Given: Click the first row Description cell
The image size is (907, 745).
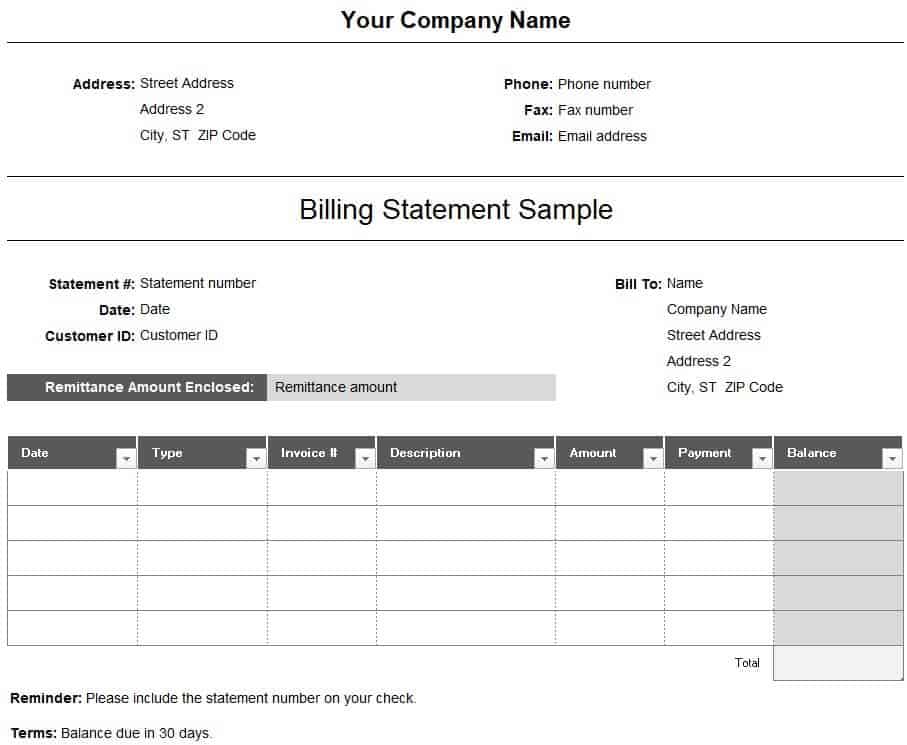Looking at the screenshot, I should pyautogui.click(x=466, y=488).
